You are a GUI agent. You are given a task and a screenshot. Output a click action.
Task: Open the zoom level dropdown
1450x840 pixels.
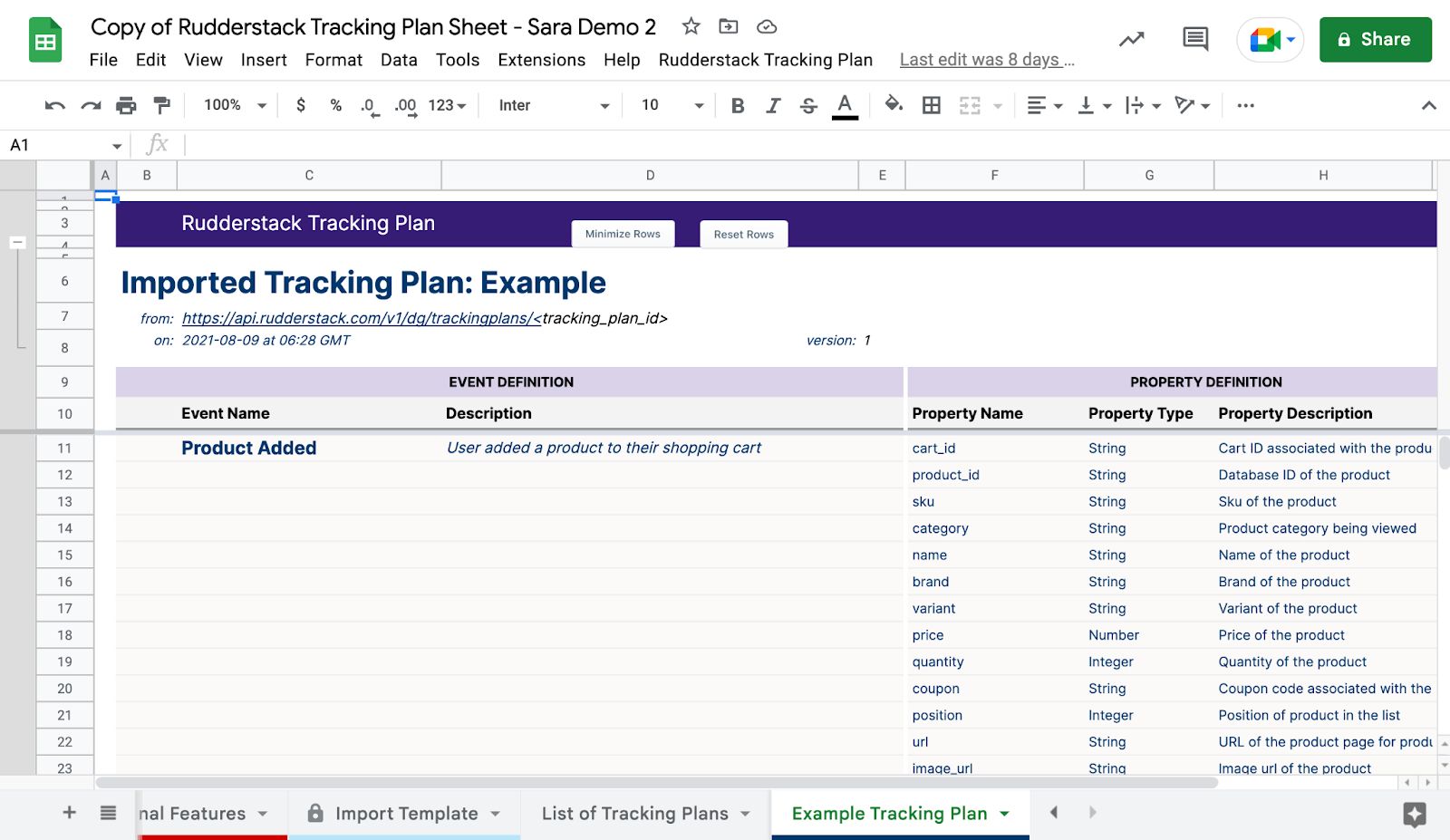click(235, 105)
